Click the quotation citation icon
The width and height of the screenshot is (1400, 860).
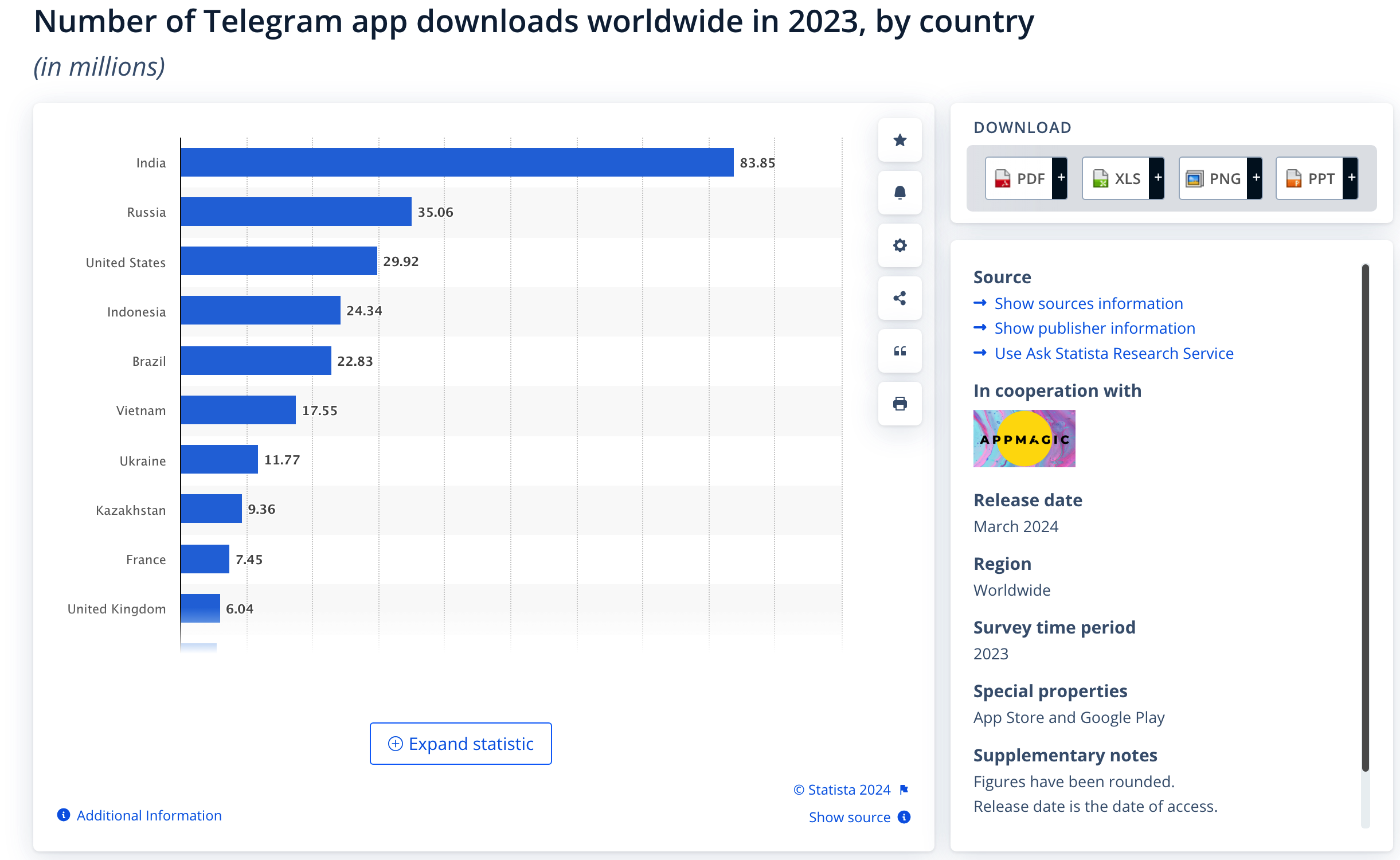tap(900, 351)
